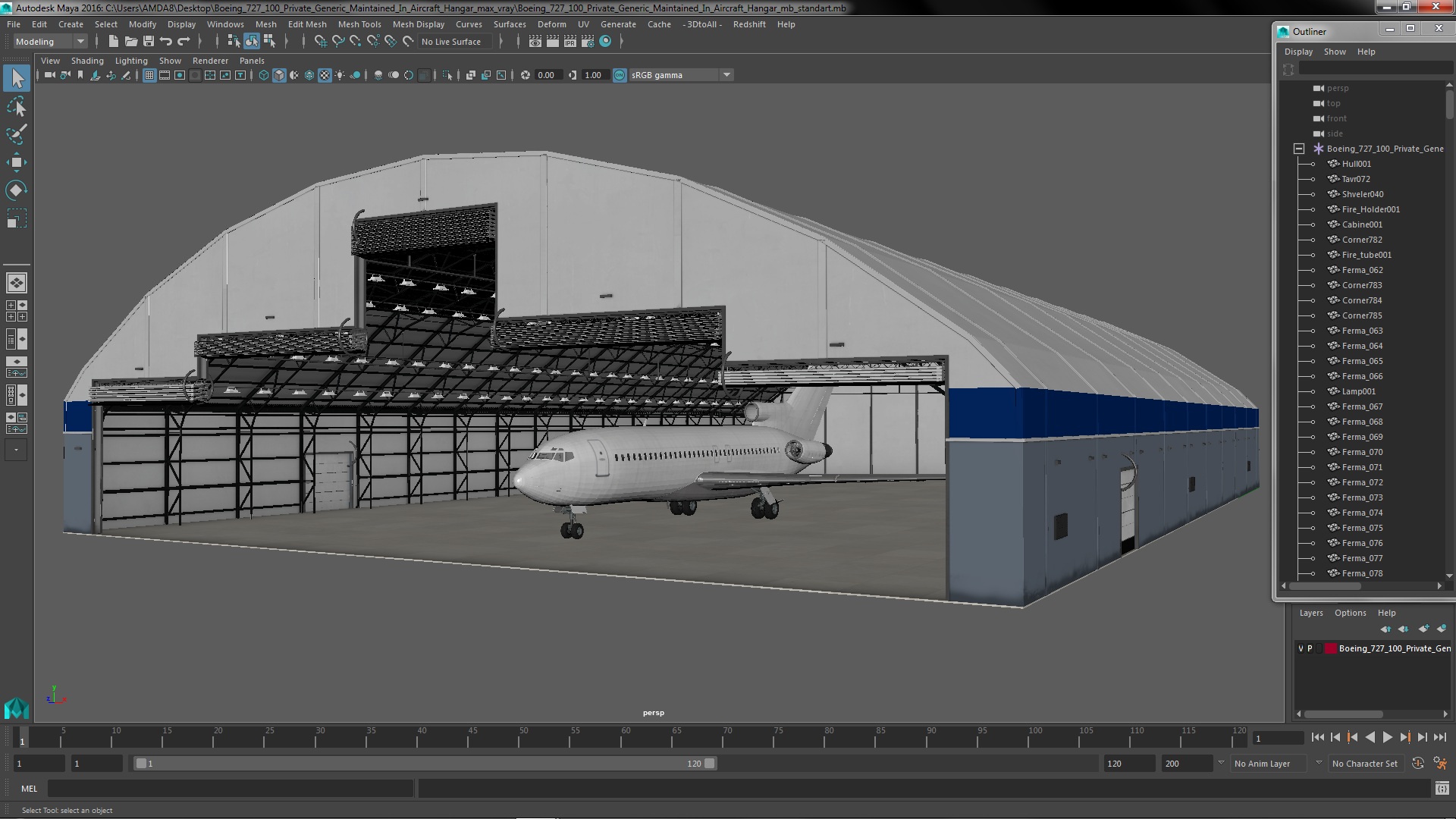Select Hull001 in the Outliner
The image size is (1456, 819).
(1356, 164)
